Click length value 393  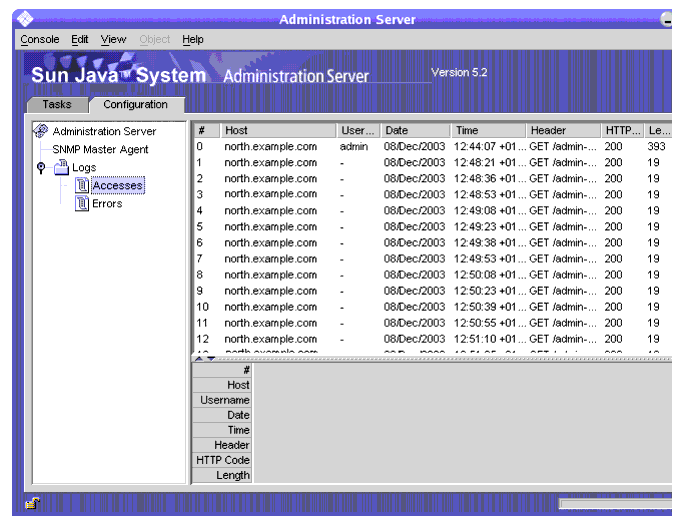[656, 146]
